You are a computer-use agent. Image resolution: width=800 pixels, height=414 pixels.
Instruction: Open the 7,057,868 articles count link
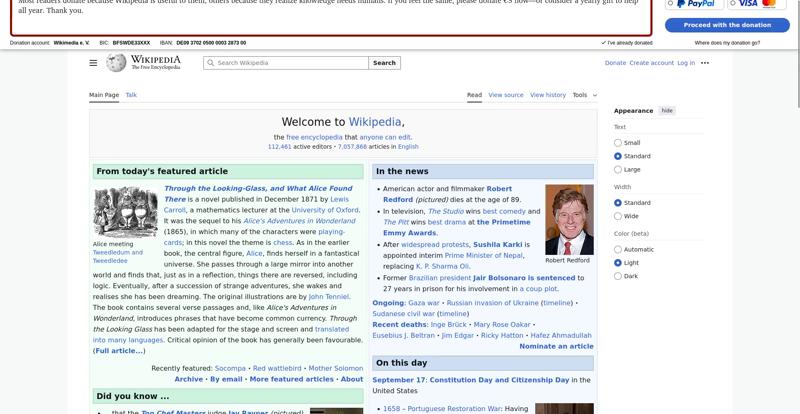(x=352, y=147)
